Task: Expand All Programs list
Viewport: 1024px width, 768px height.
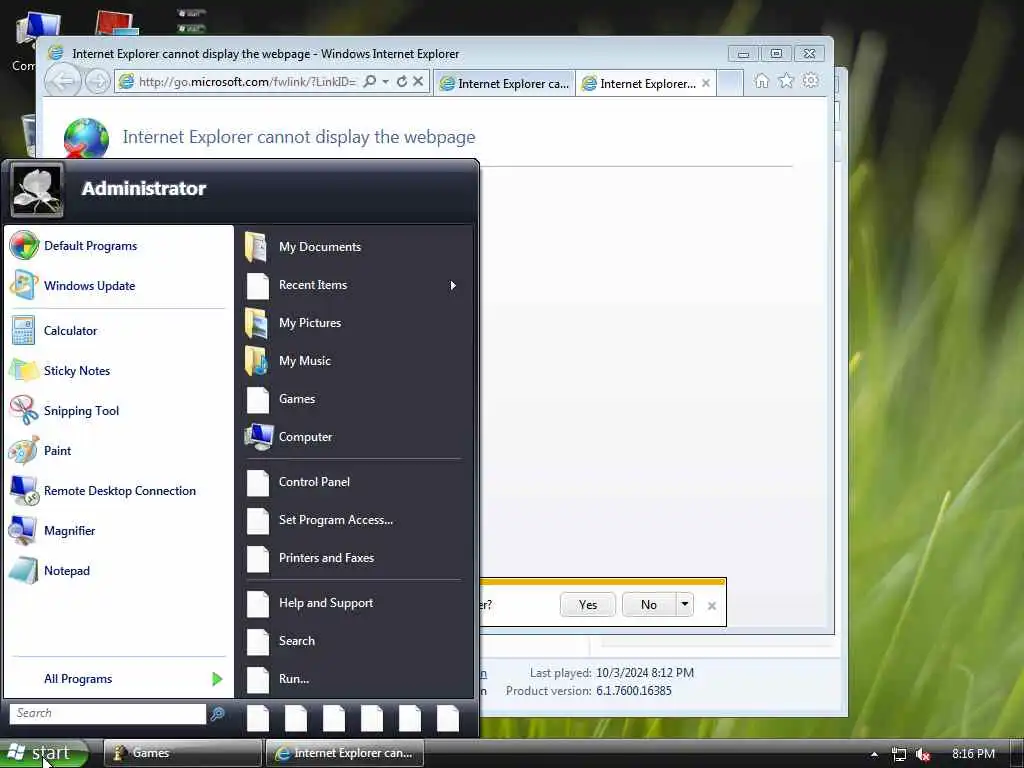Action: click(x=118, y=679)
